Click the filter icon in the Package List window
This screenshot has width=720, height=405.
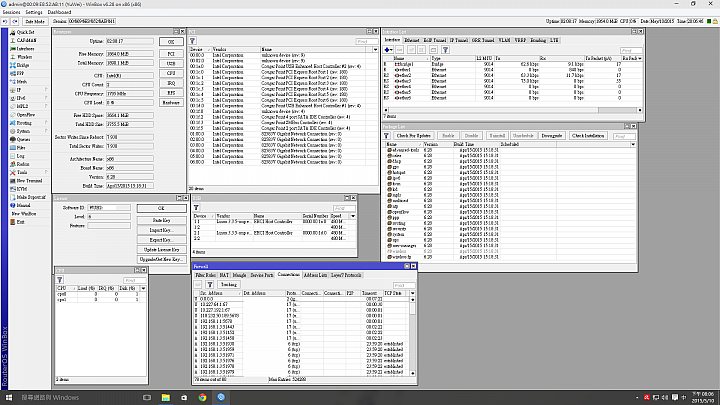pos(387,136)
